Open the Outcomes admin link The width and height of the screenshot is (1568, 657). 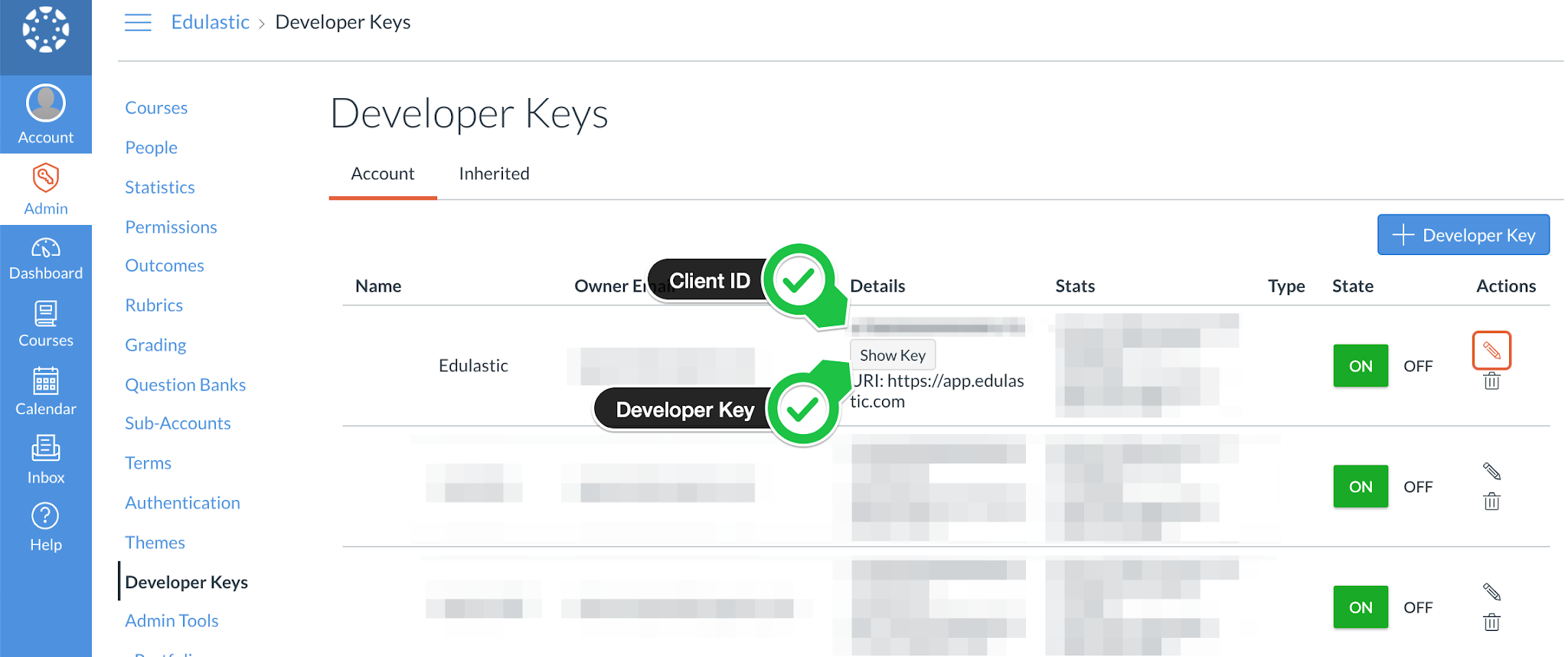(165, 266)
